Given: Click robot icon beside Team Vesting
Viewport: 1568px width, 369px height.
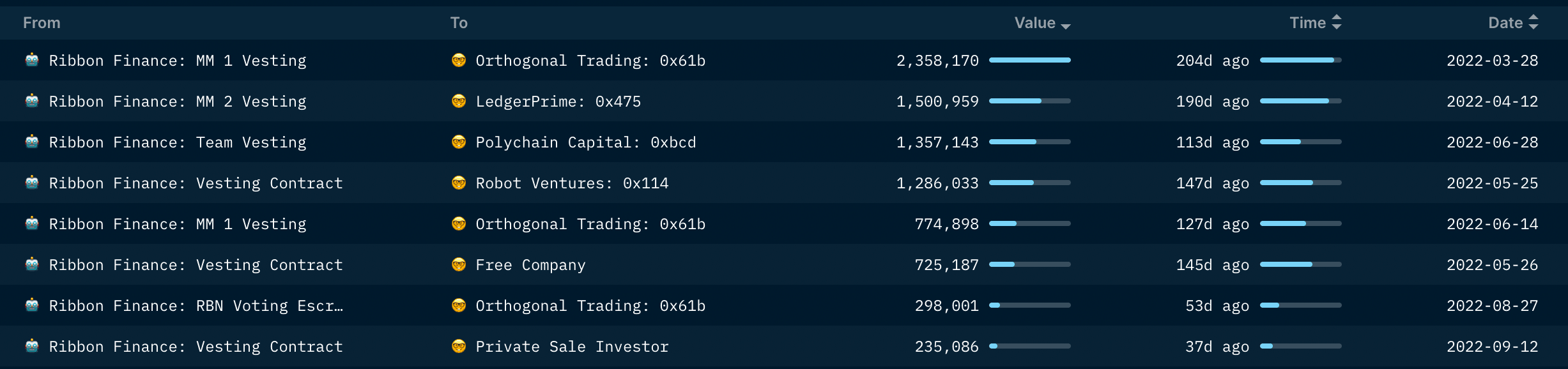Looking at the screenshot, I should click(x=32, y=142).
